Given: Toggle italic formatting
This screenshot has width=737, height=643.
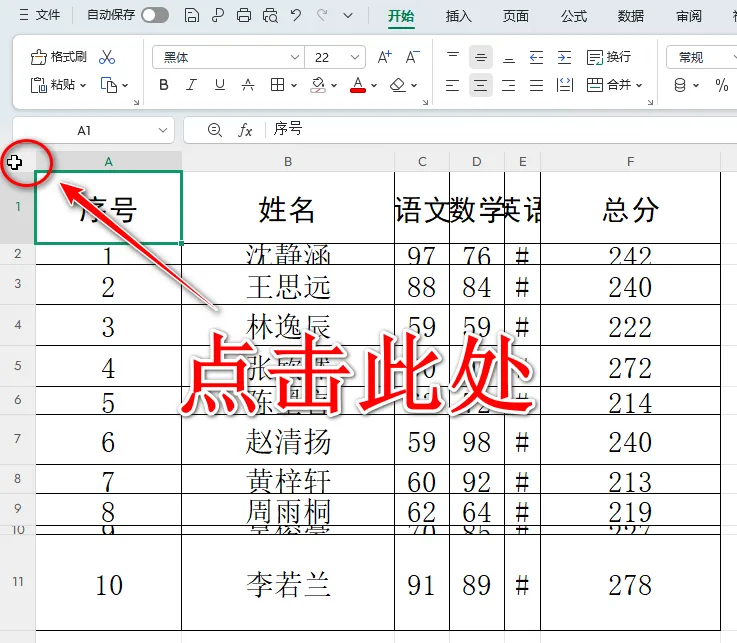Looking at the screenshot, I should [191, 85].
